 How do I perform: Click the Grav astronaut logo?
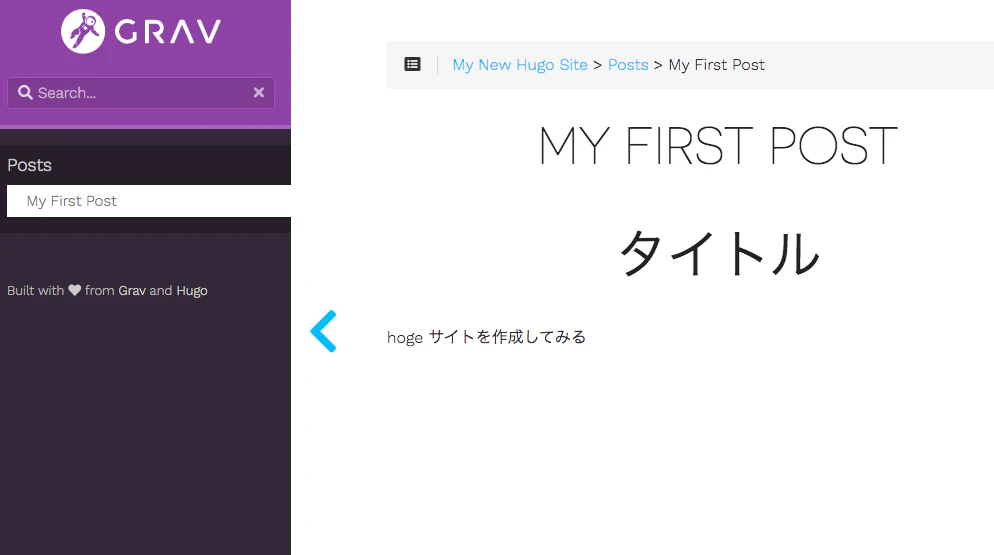pos(83,32)
